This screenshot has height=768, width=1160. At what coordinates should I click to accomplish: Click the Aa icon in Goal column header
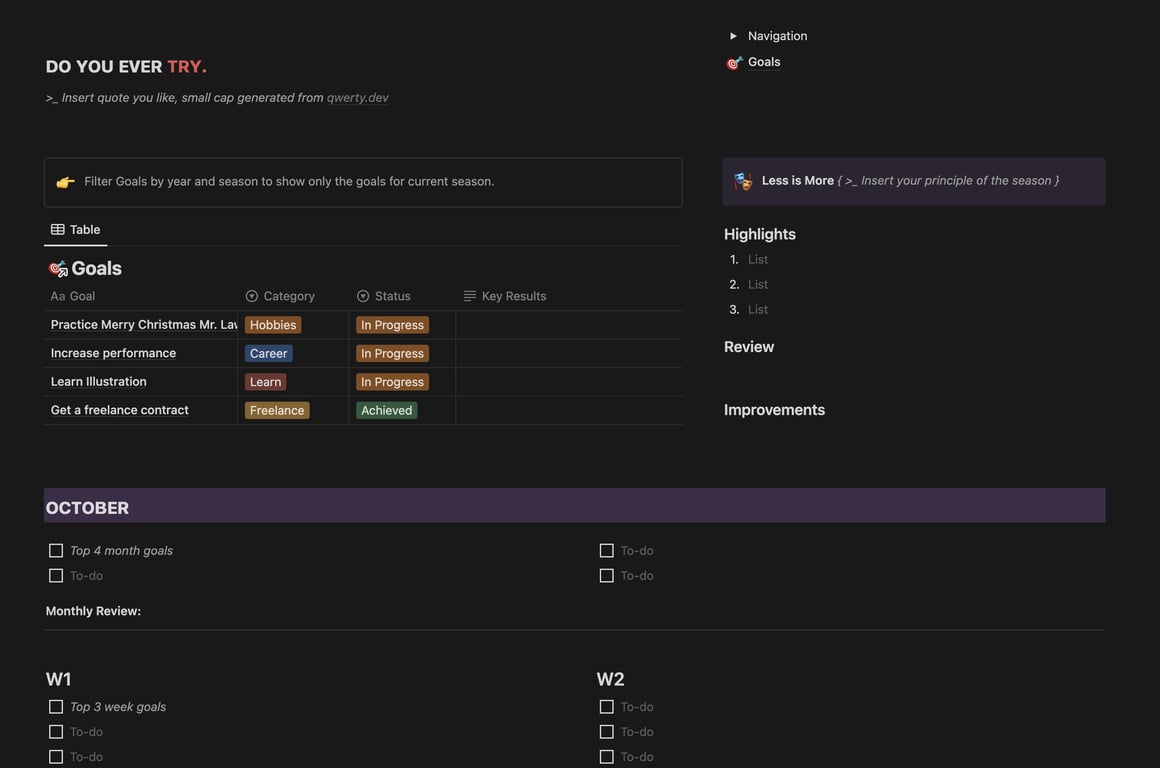pyautogui.click(x=58, y=296)
